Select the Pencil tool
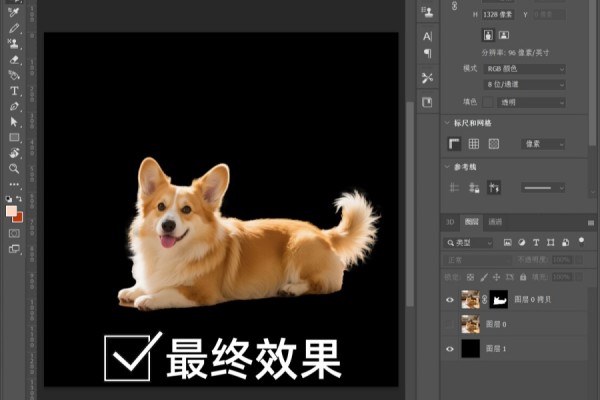The image size is (600, 400). point(14,28)
